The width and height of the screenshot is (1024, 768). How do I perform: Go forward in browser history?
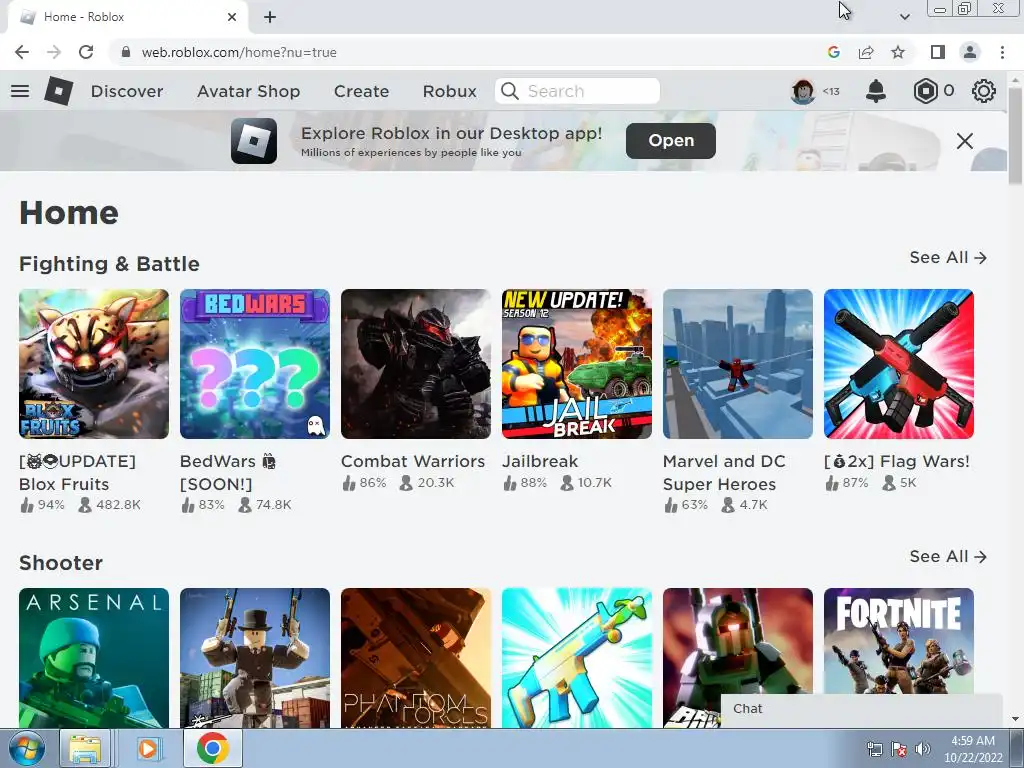point(54,52)
